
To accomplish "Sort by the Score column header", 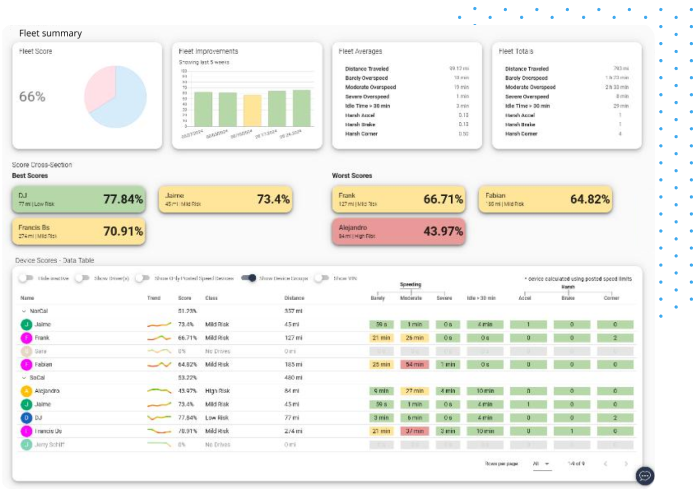I will (183, 298).
